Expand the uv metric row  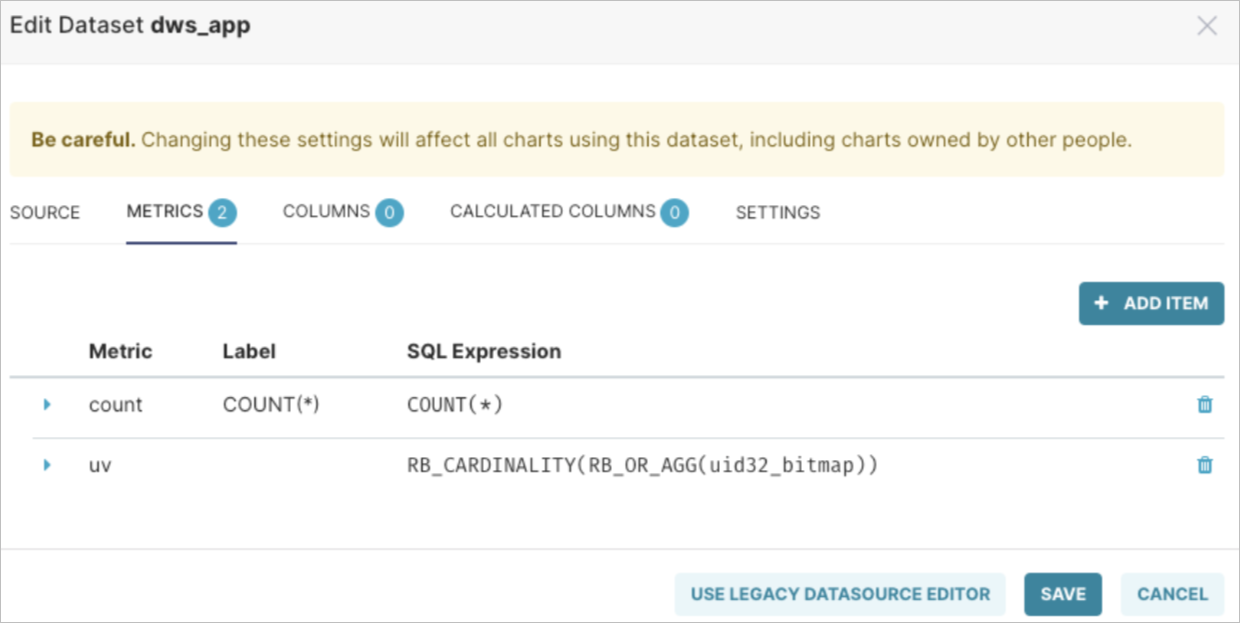pos(46,465)
